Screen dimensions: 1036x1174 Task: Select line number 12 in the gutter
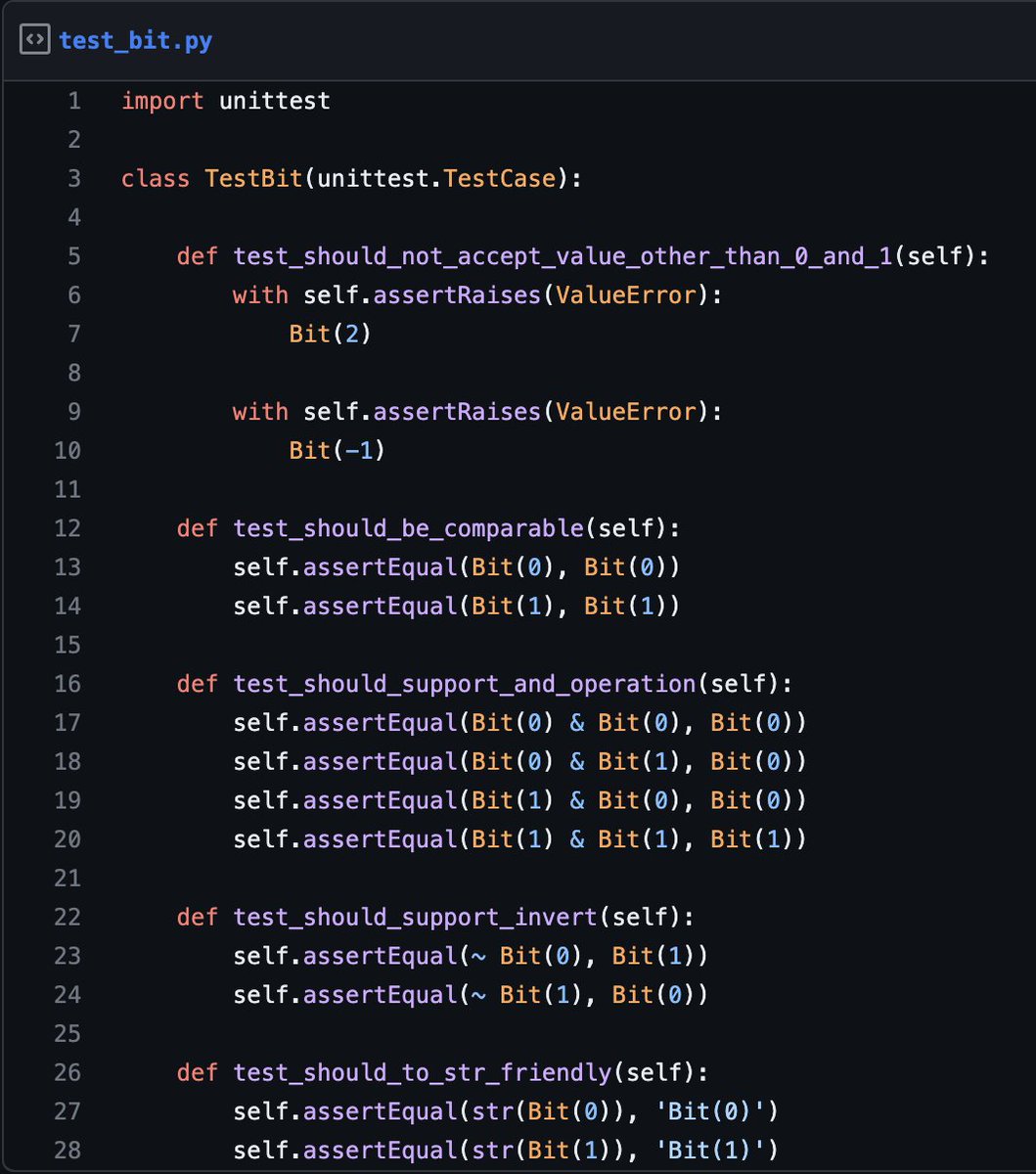pyautogui.click(x=67, y=527)
